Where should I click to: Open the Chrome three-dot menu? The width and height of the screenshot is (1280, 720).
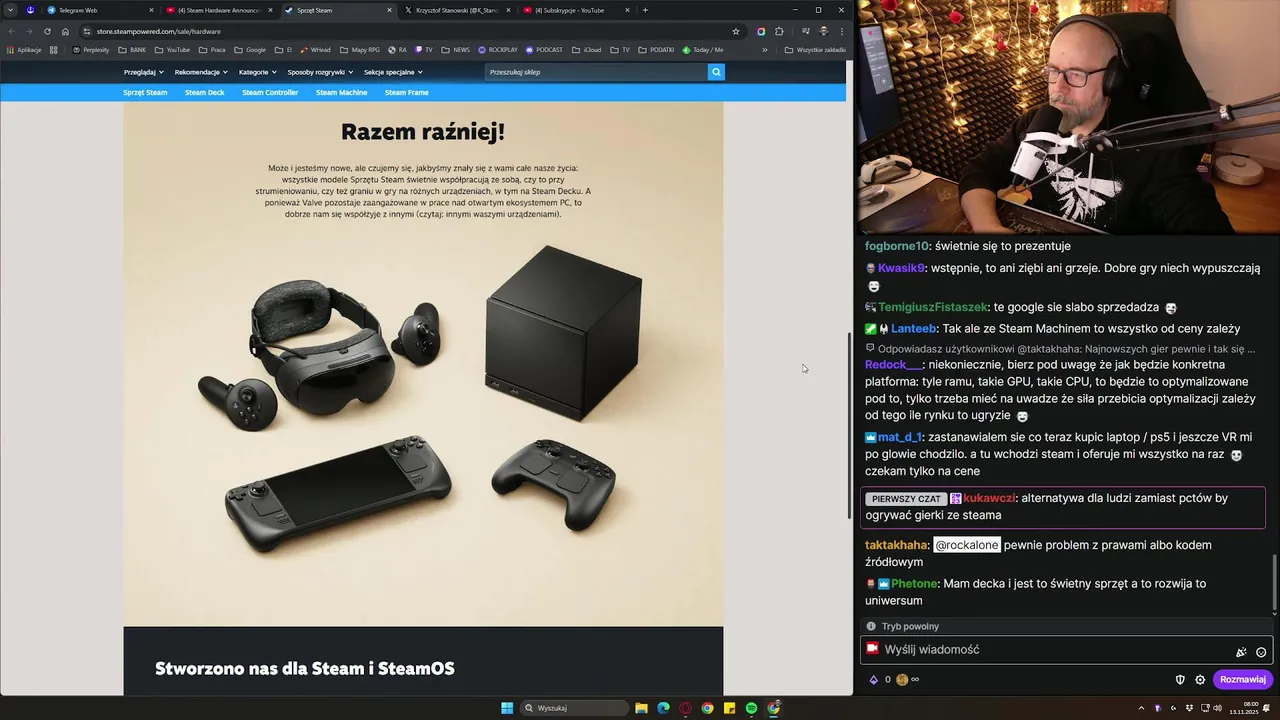pyautogui.click(x=841, y=31)
